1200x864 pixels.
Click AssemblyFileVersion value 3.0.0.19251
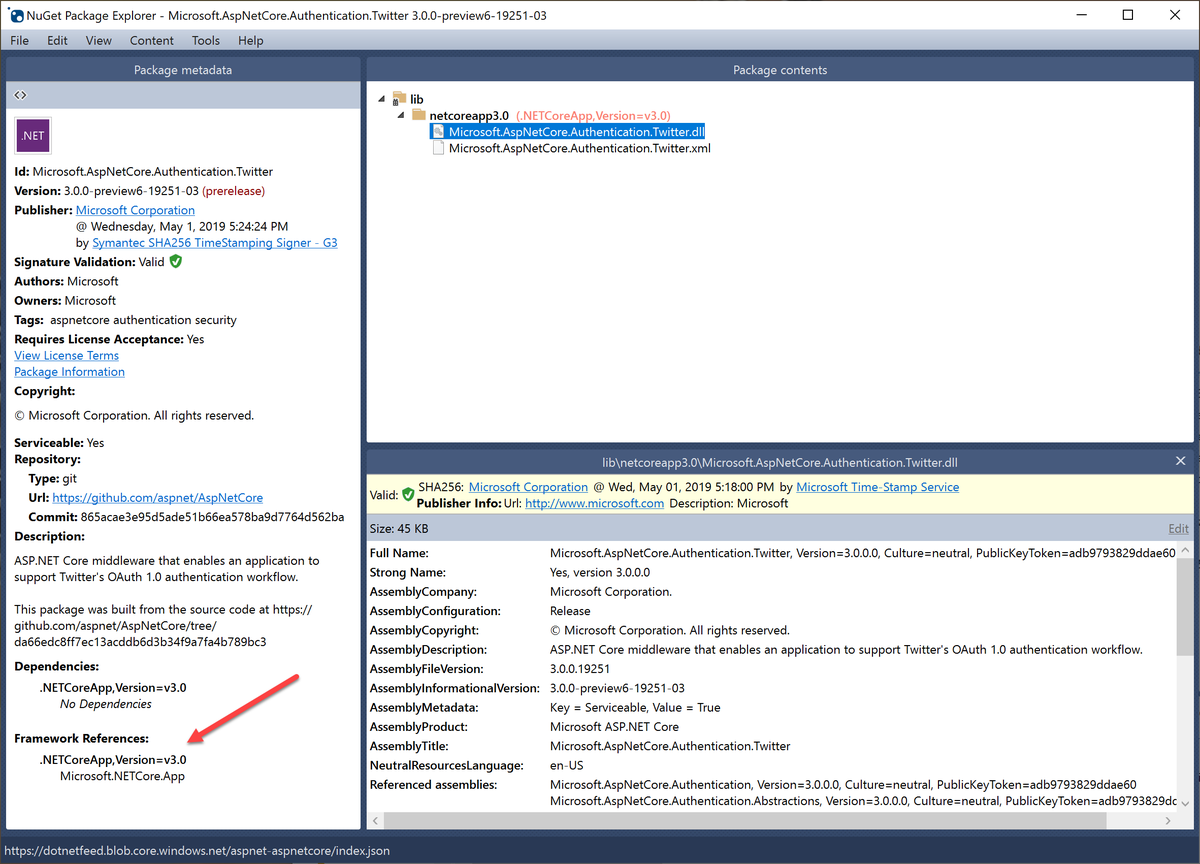tap(580, 669)
